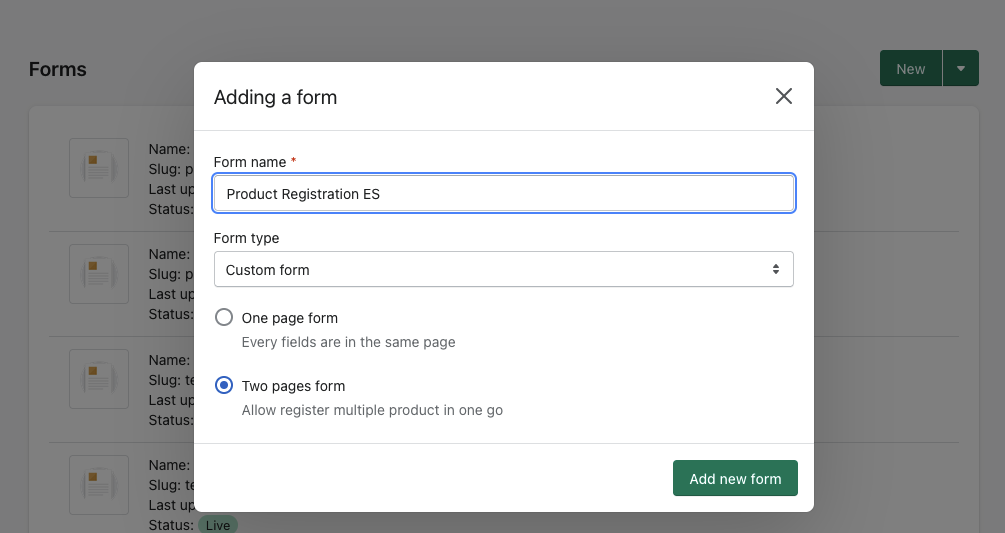Click the first form thumbnail icon in the list
The width and height of the screenshot is (1005, 533).
click(99, 168)
